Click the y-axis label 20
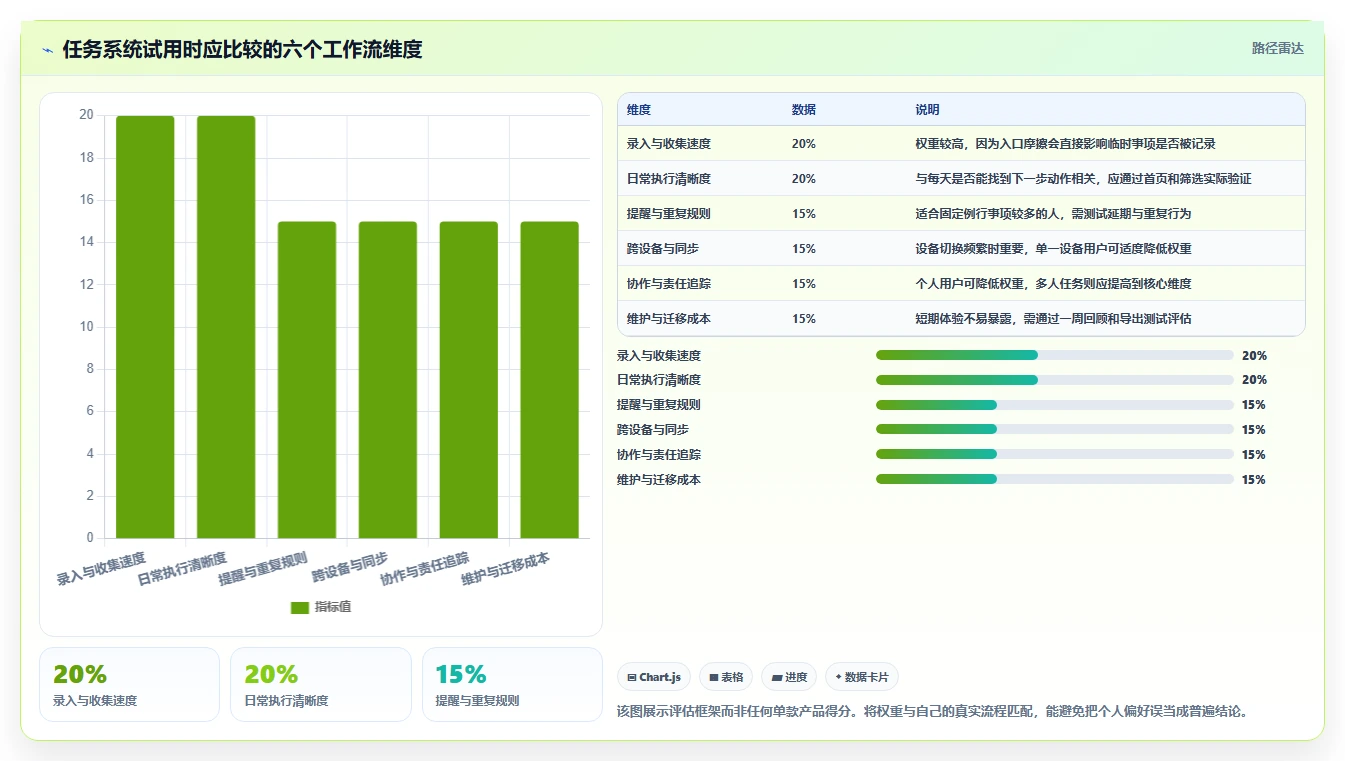This screenshot has height=761, width=1345. 87,115
